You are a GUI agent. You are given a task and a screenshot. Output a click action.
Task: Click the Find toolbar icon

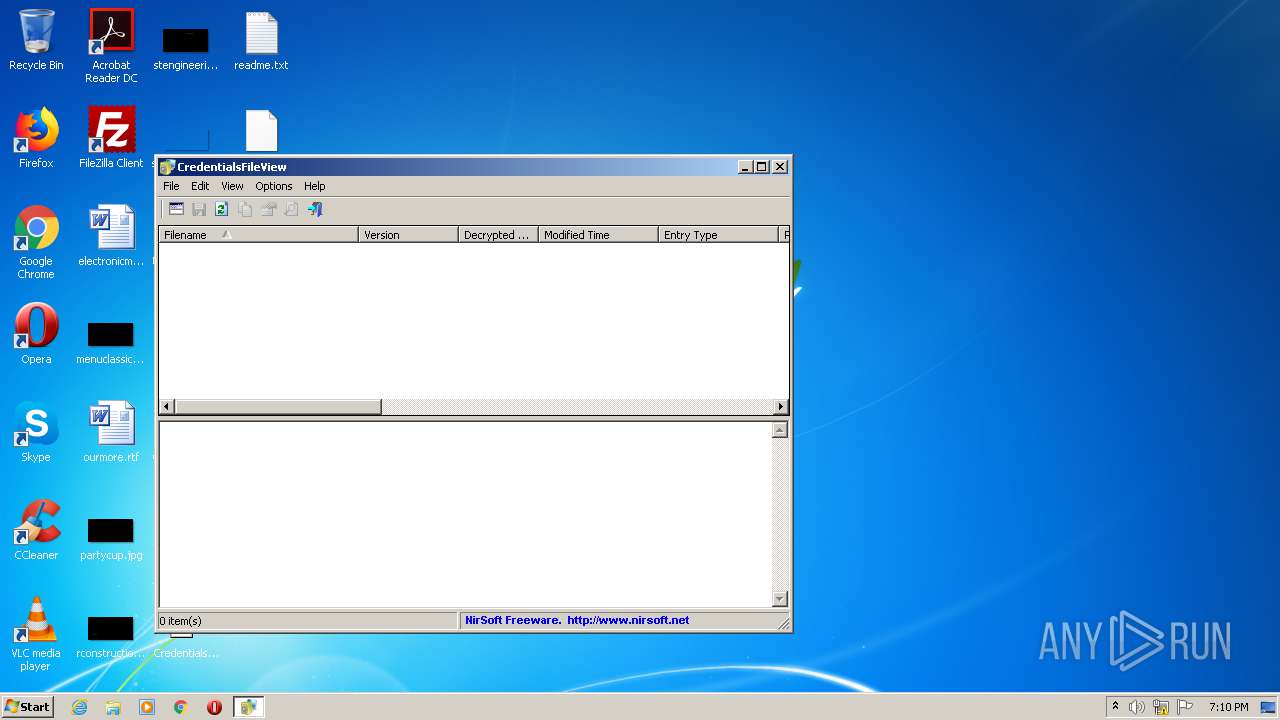[x=291, y=209]
